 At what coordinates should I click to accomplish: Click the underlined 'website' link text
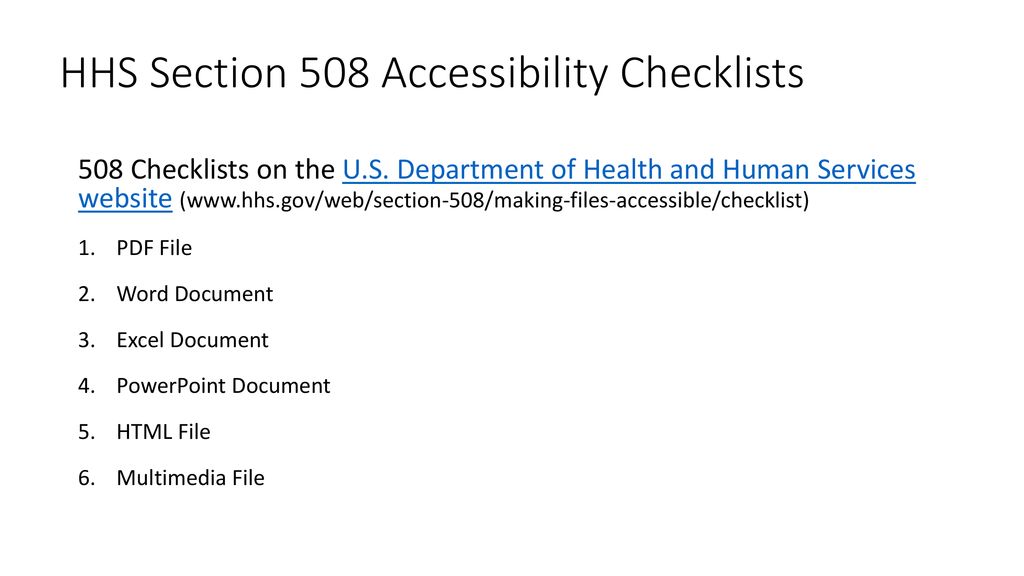pos(125,199)
